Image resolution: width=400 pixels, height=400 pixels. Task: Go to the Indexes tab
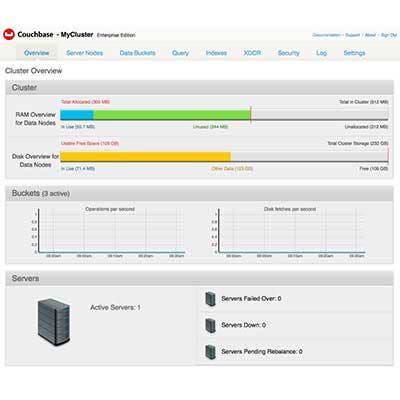216,53
